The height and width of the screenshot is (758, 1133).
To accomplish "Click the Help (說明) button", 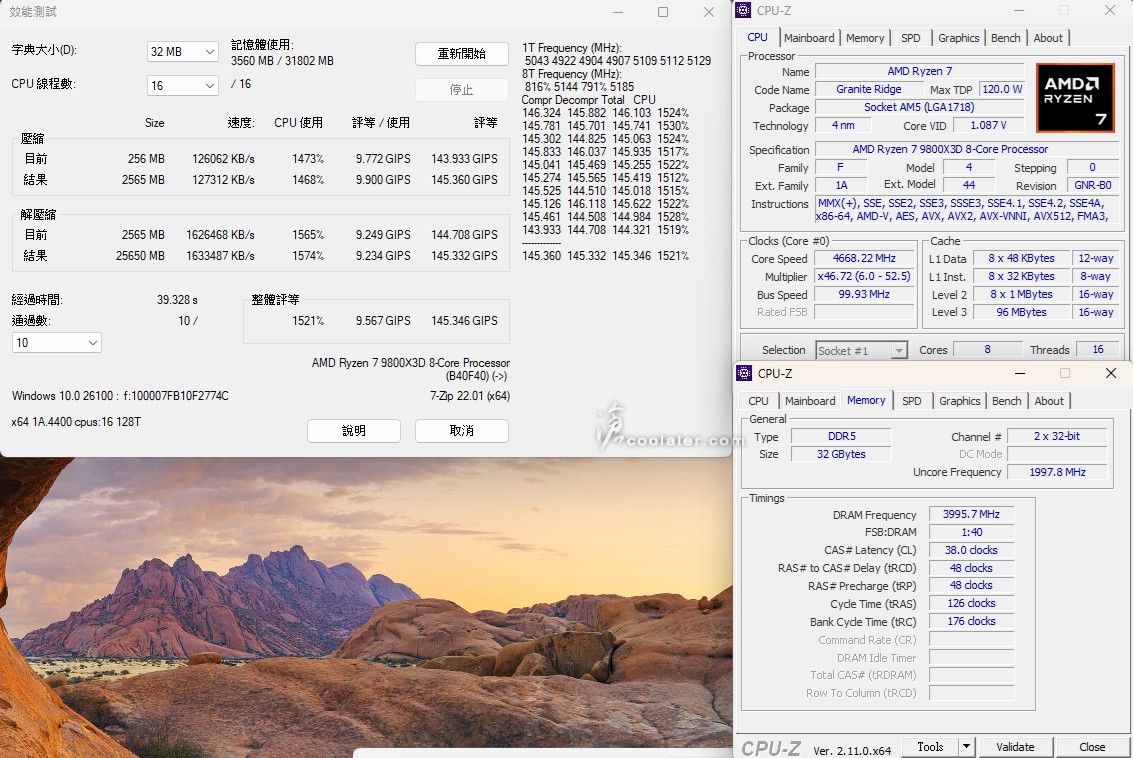I will pos(354,431).
